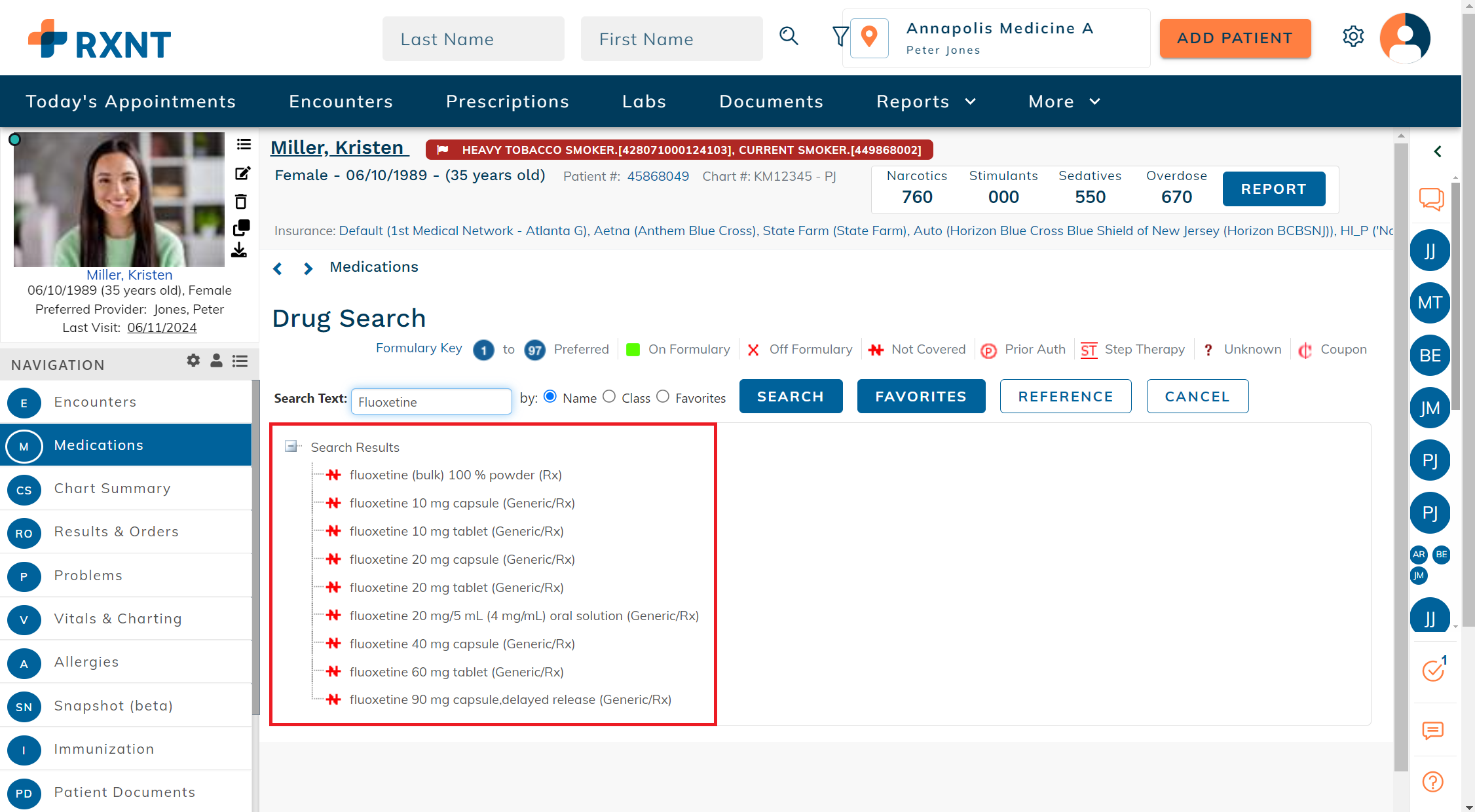The height and width of the screenshot is (812, 1475).
Task: Click the magnifier search icon in header
Action: coord(789,36)
